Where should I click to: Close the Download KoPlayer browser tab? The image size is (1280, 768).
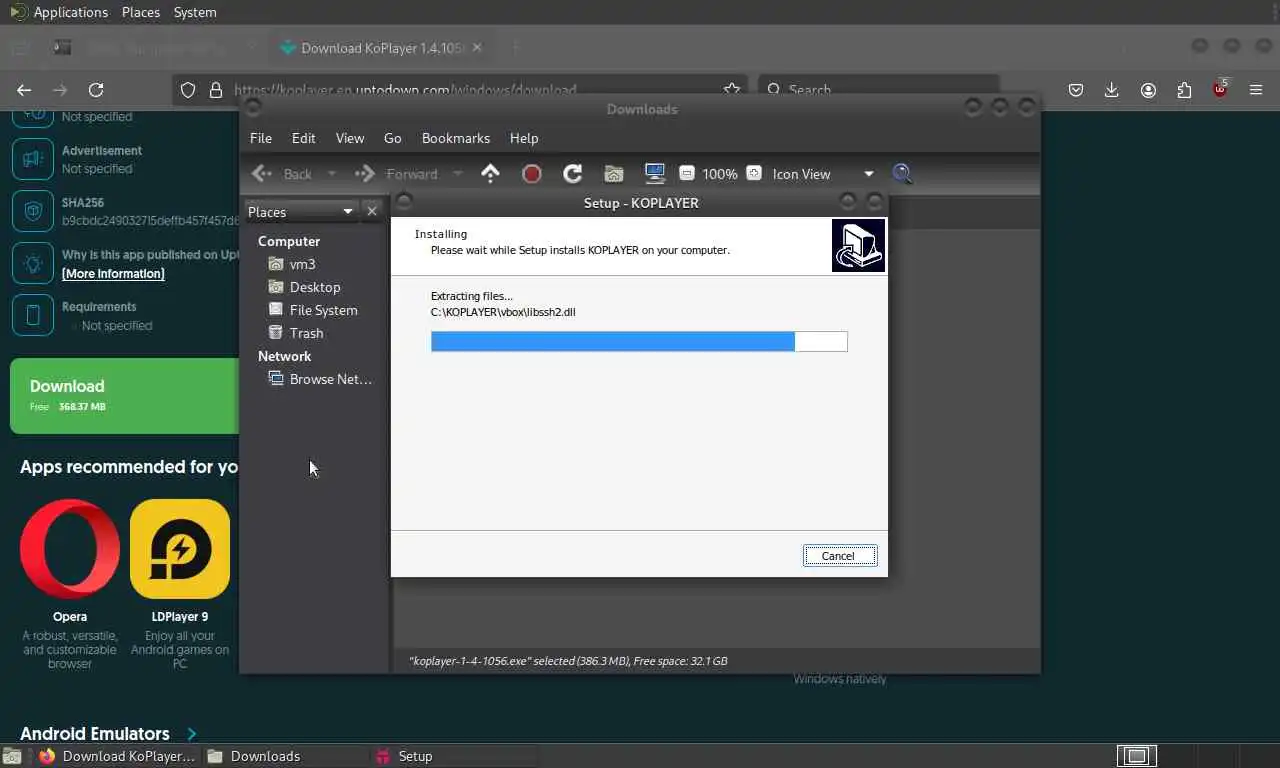(x=477, y=47)
